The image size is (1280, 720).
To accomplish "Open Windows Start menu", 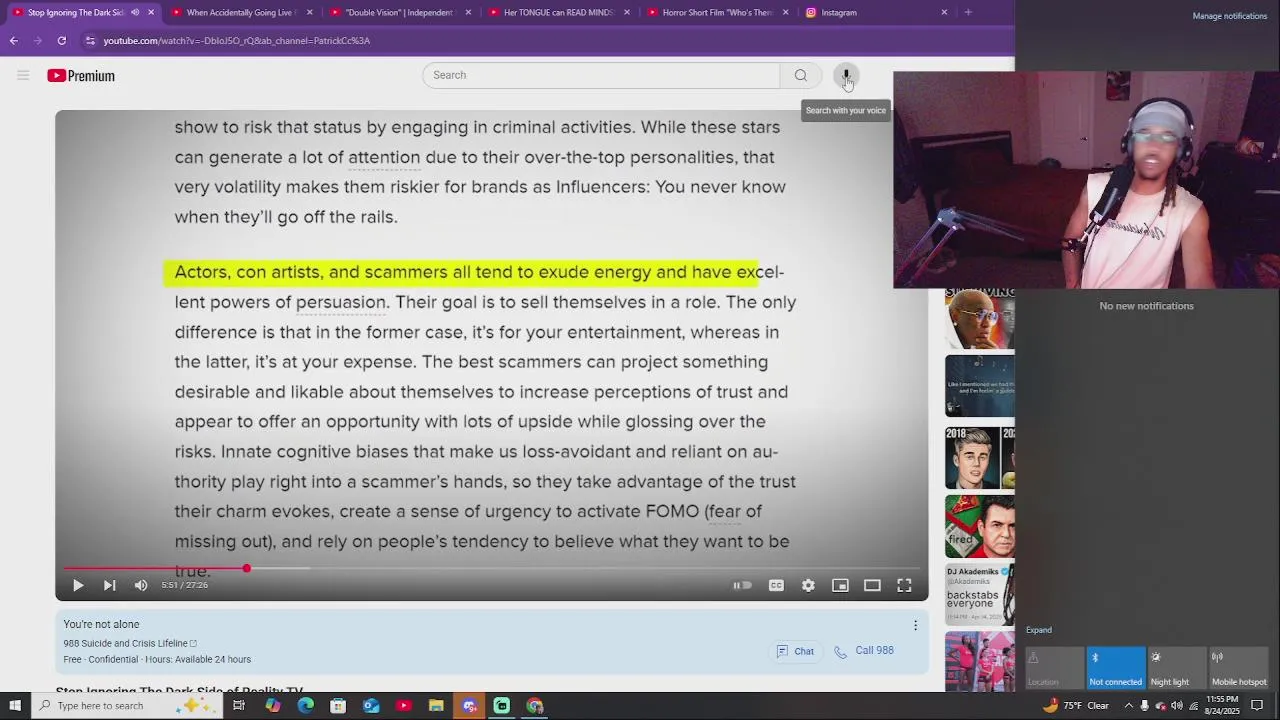I will coord(15,706).
